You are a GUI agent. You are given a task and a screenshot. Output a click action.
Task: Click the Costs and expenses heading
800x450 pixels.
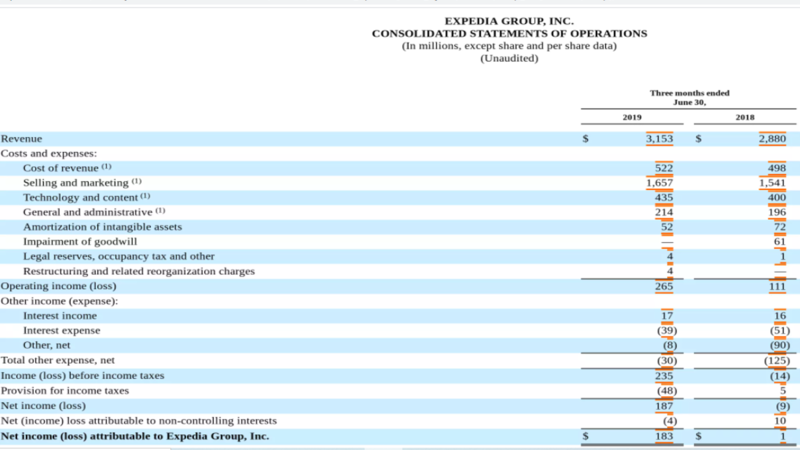coord(48,154)
